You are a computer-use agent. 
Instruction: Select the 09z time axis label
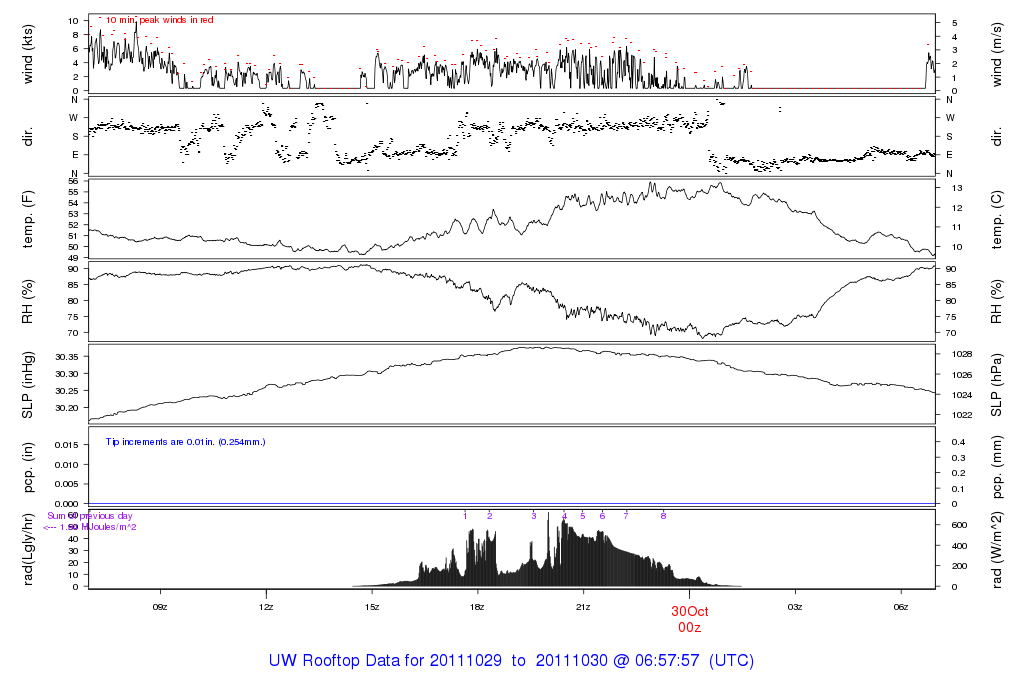click(160, 606)
